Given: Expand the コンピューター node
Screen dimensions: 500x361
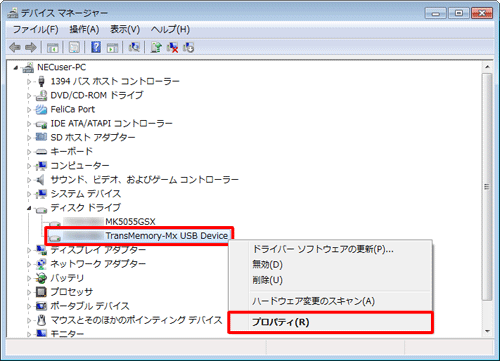Looking at the screenshot, I should pyautogui.click(x=29, y=166).
